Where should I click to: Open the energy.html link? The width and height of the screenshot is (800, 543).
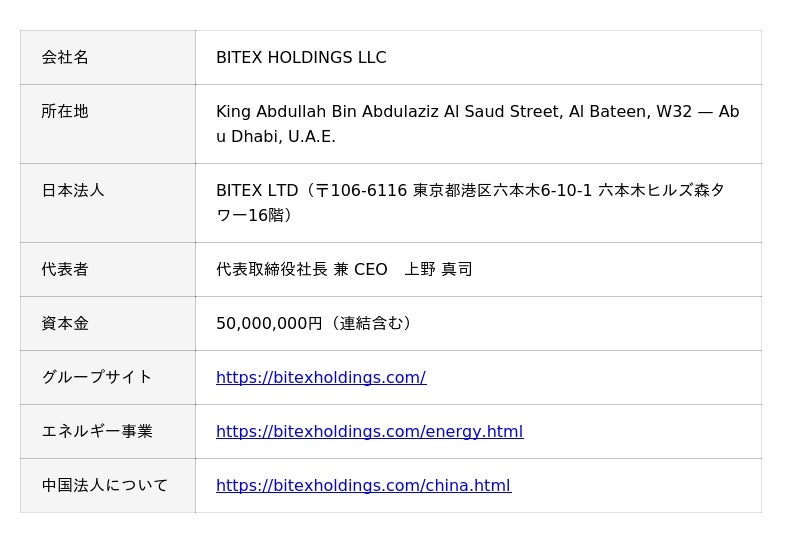[x=369, y=431]
